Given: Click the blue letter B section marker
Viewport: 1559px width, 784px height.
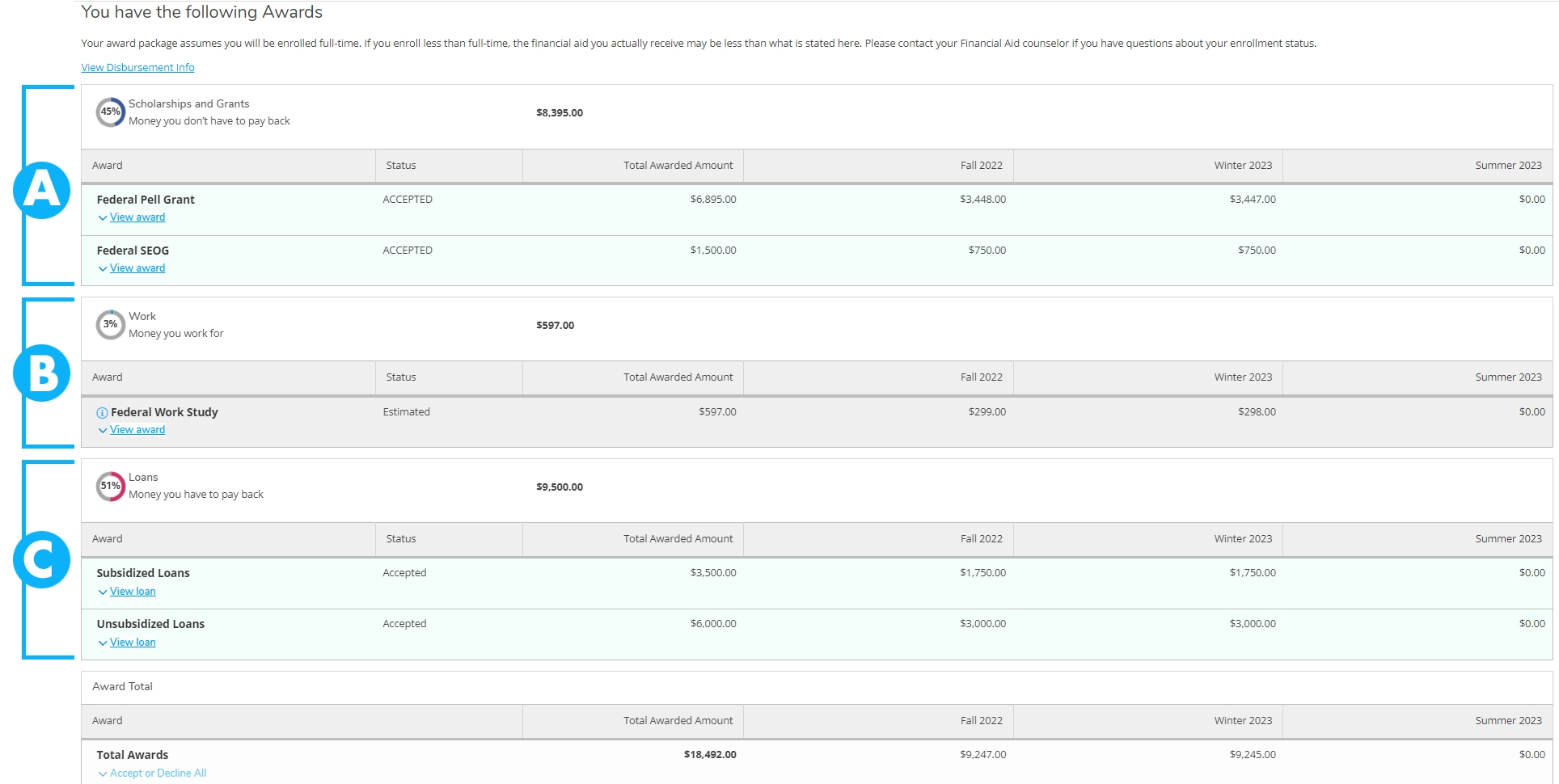Looking at the screenshot, I should tap(42, 373).
